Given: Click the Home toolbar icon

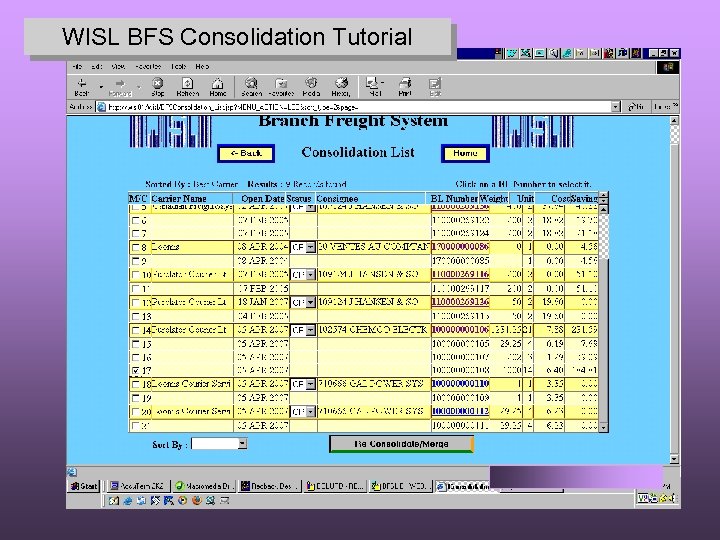Looking at the screenshot, I should 218,86.
